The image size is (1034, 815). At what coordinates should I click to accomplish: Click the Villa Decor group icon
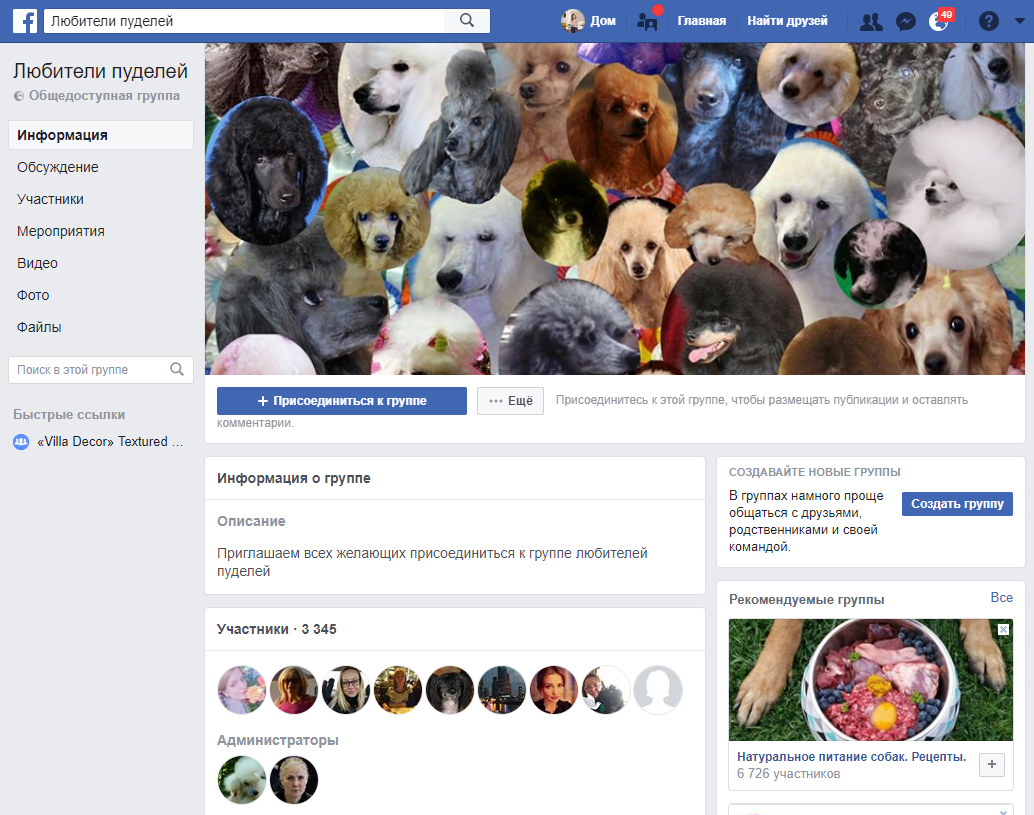[21, 442]
